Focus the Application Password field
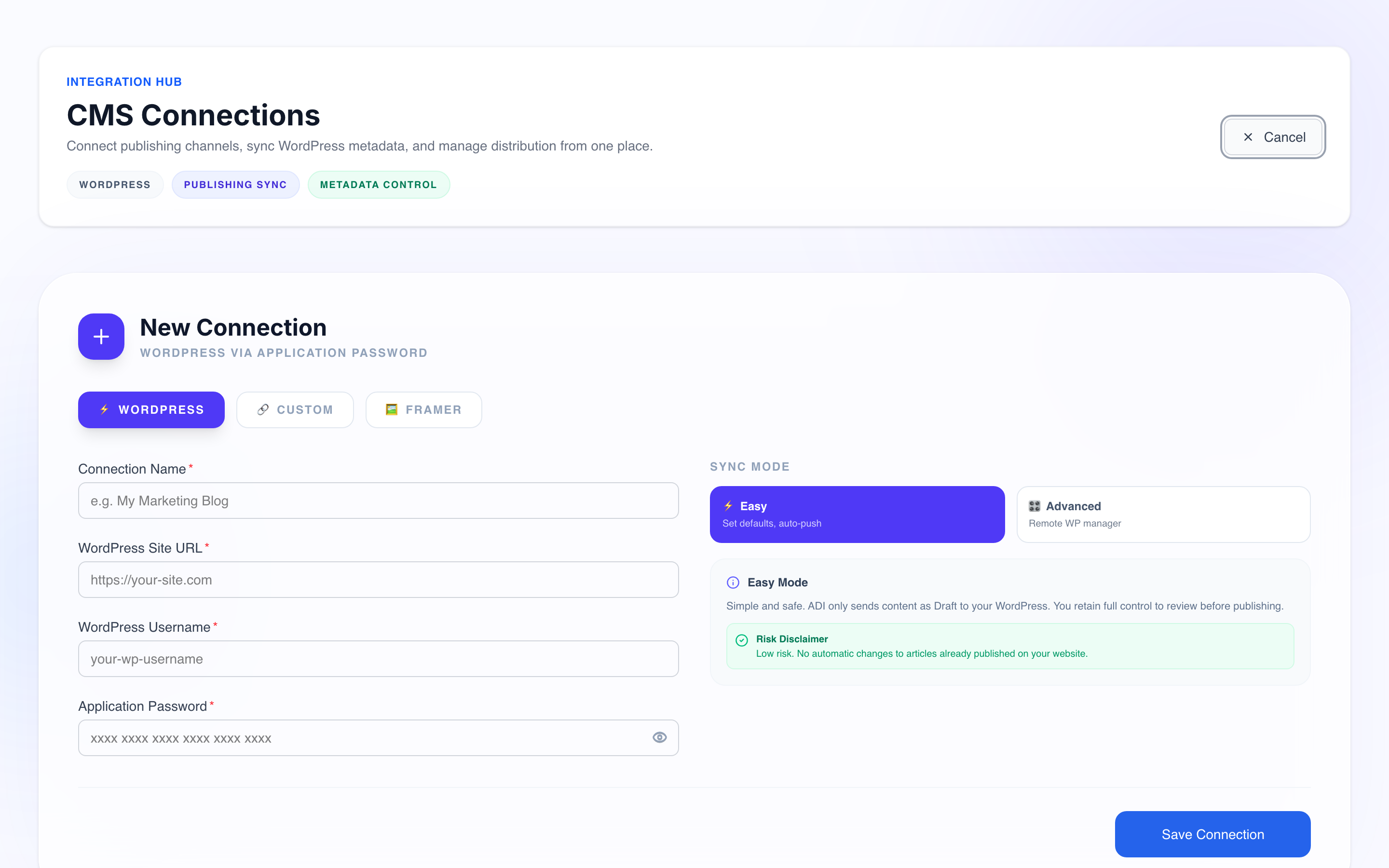 378,738
